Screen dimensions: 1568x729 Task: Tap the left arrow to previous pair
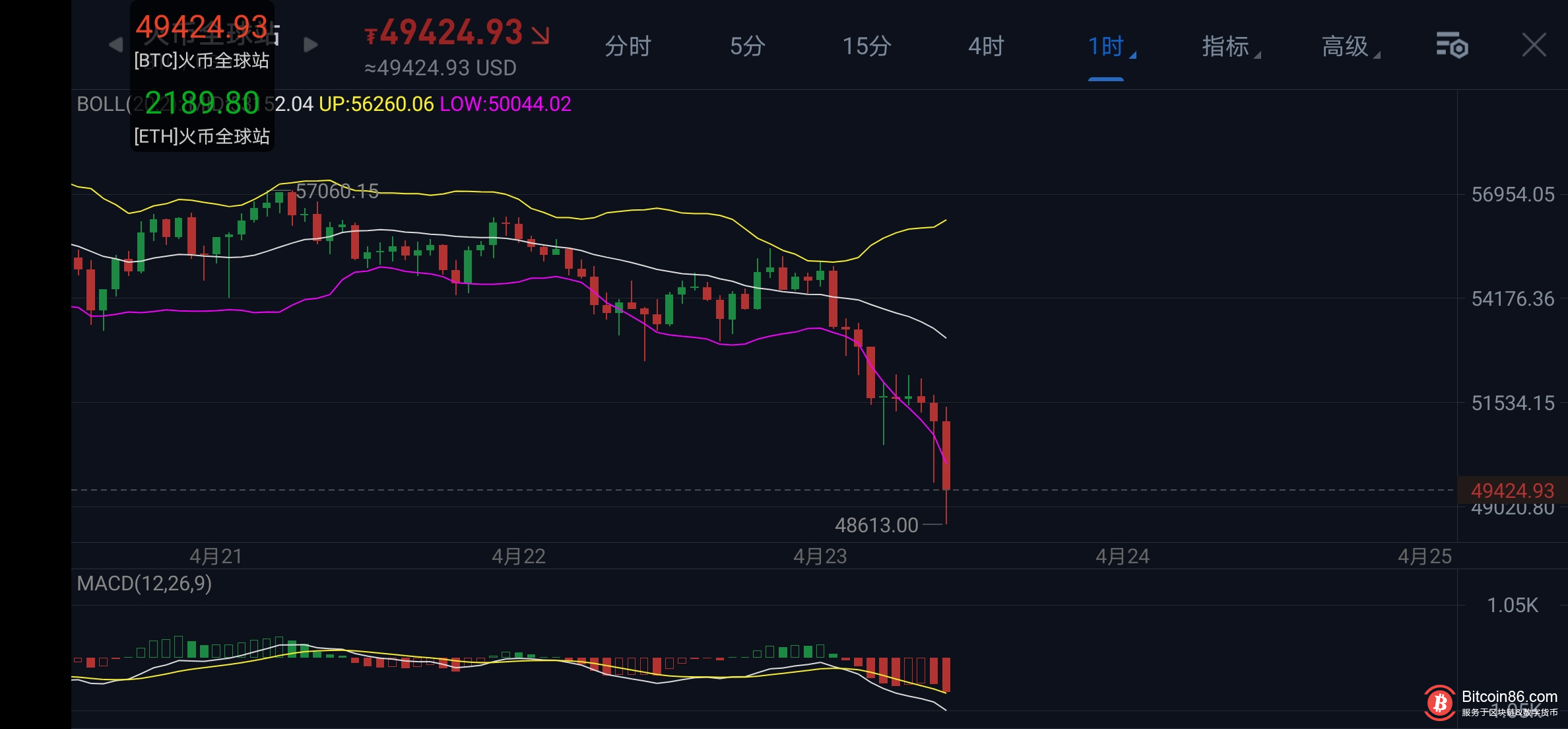pos(115,45)
